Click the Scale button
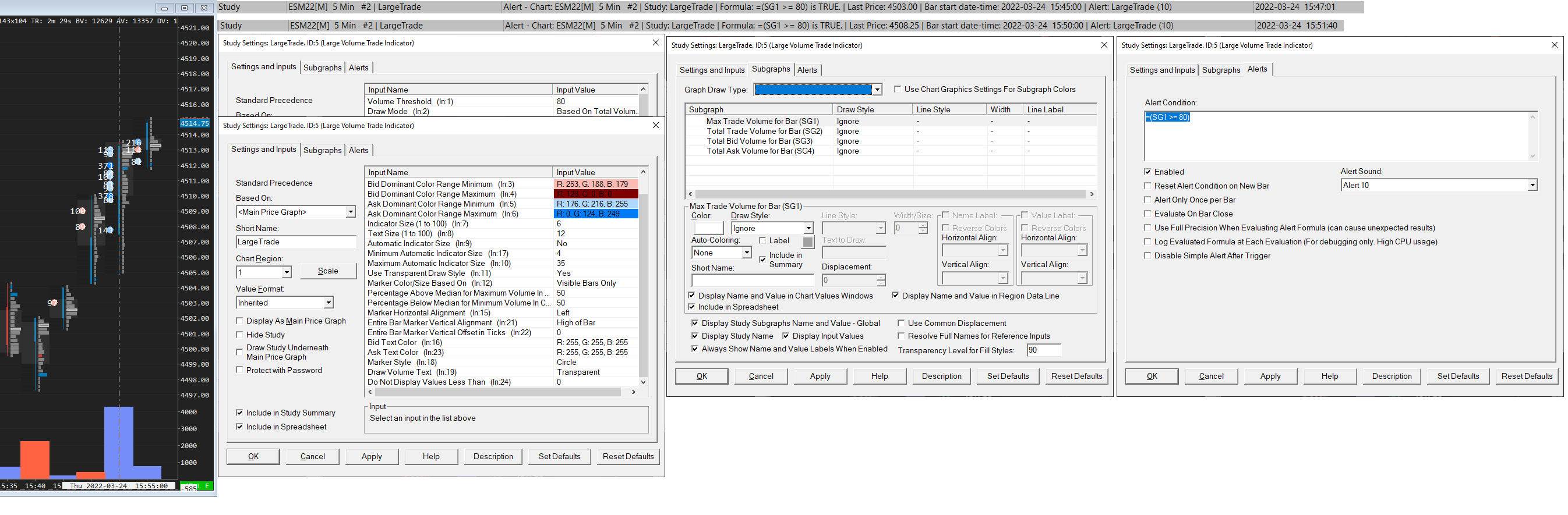The image size is (1568, 515). pyautogui.click(x=327, y=271)
